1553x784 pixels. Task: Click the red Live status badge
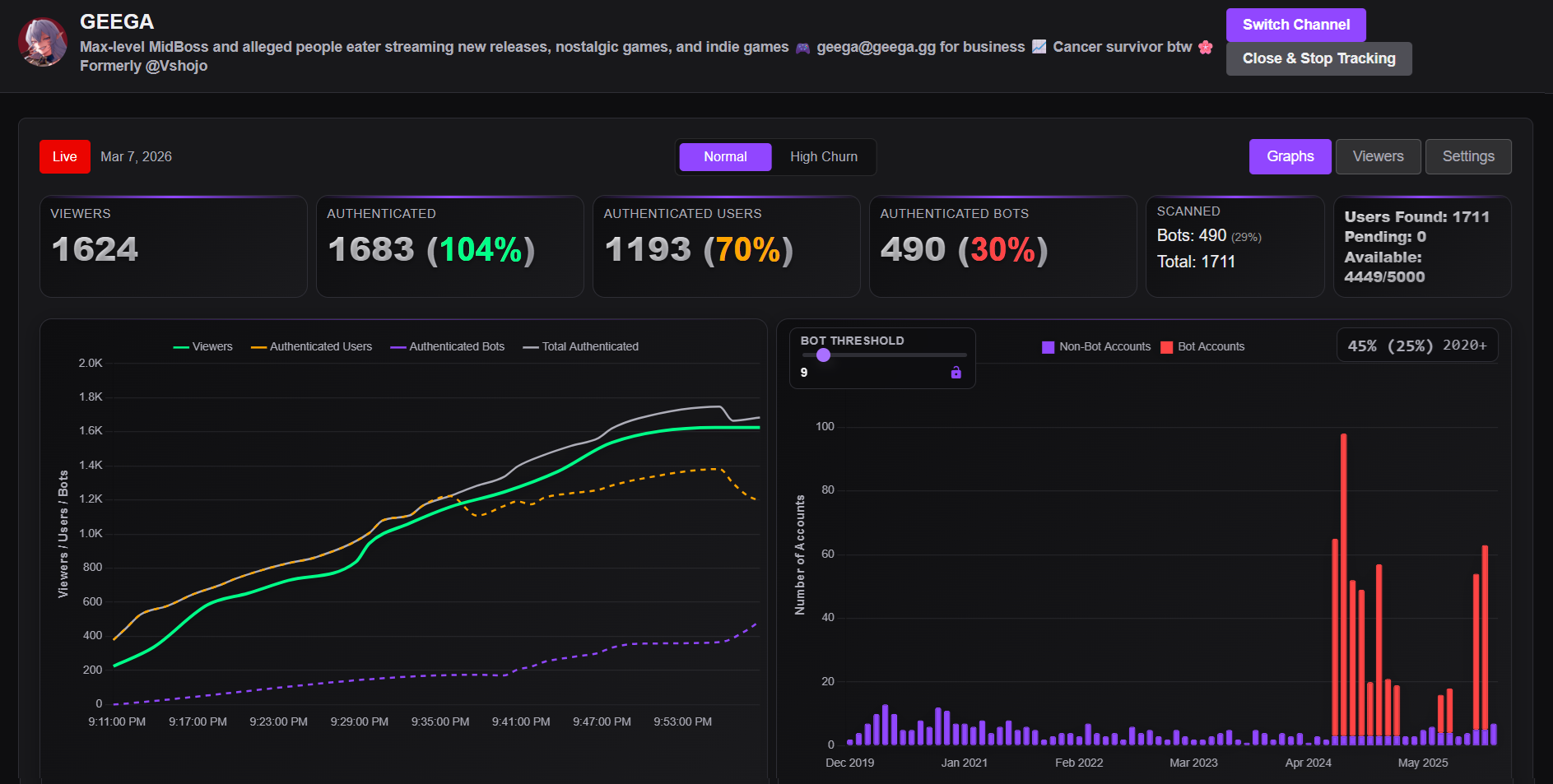(65, 157)
